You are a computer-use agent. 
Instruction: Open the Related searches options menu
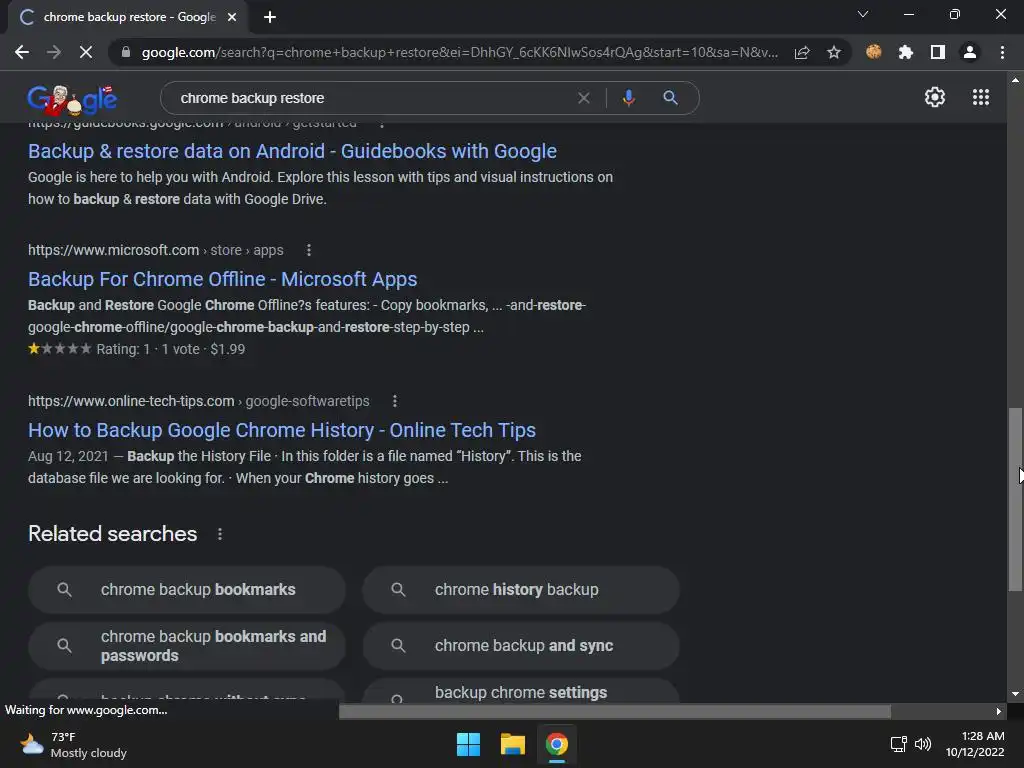220,534
